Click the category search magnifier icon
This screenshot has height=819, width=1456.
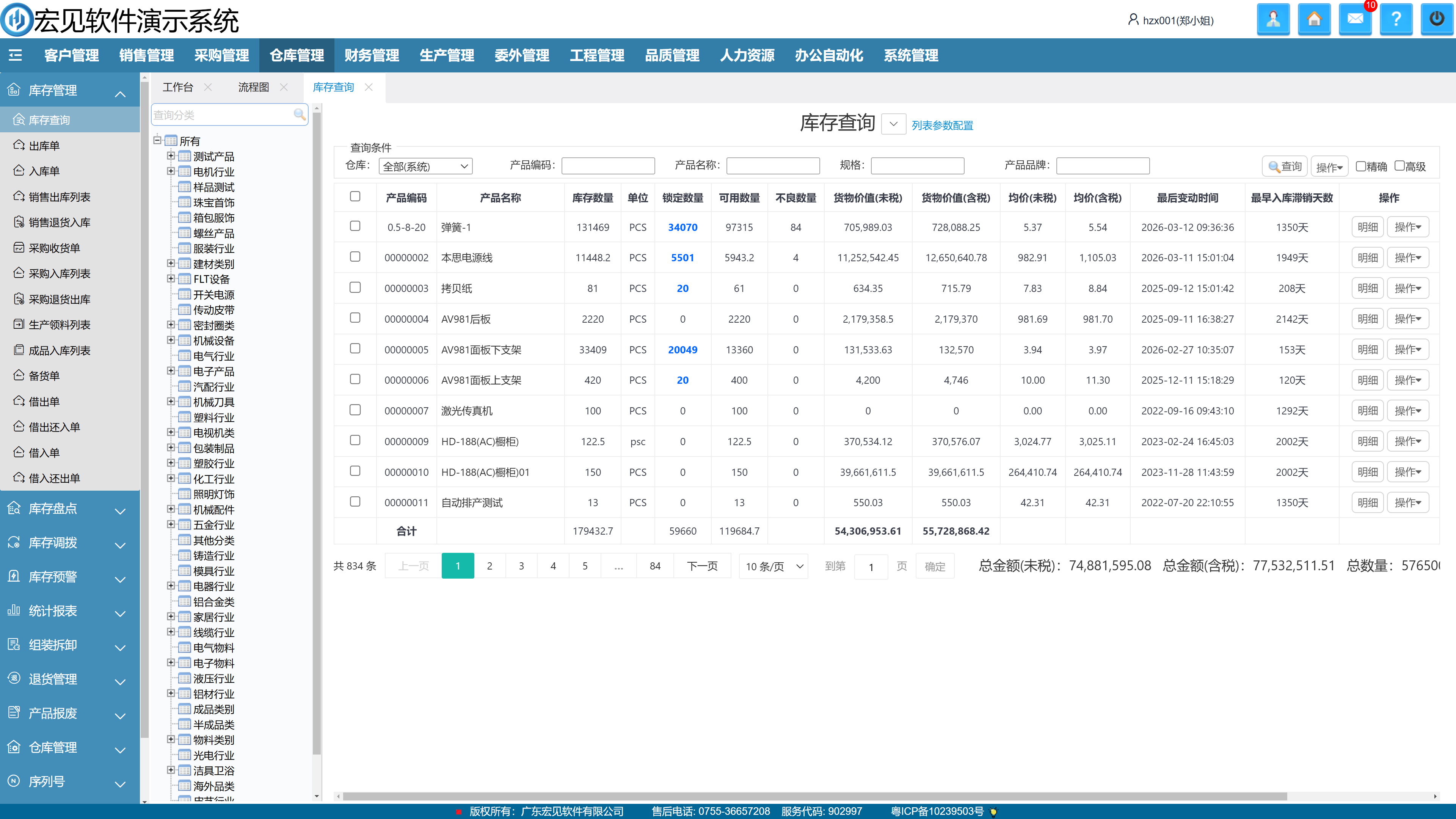[300, 115]
